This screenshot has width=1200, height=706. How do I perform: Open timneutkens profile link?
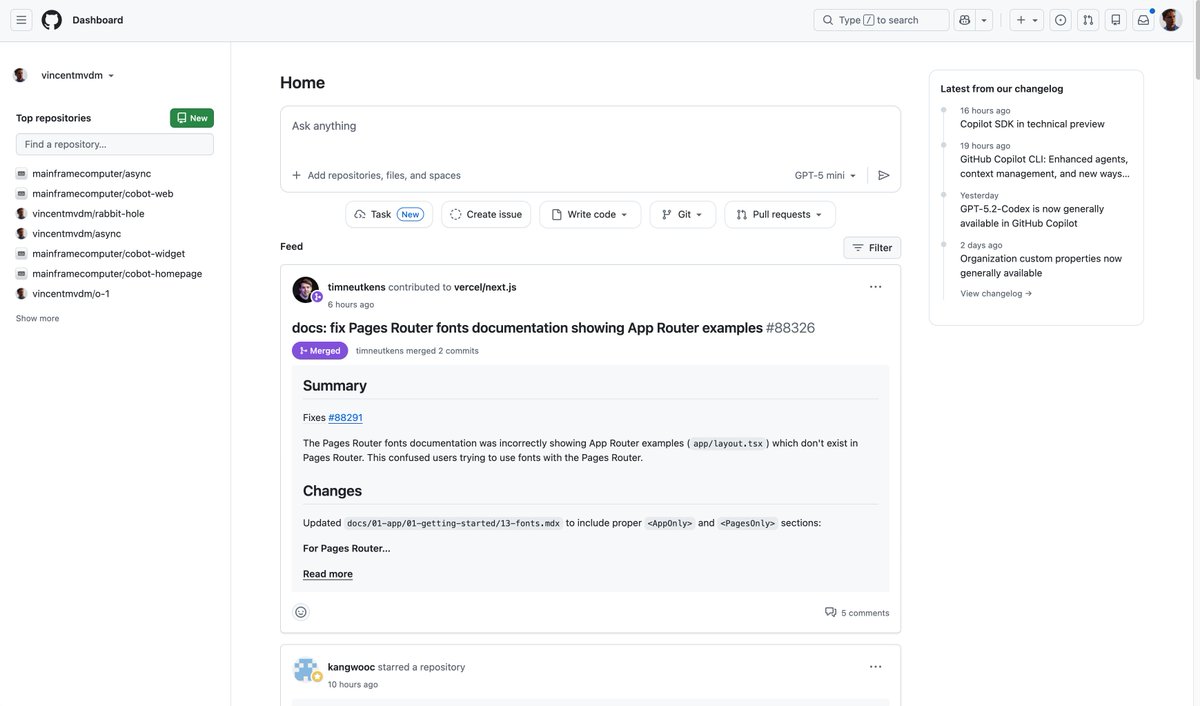click(x=356, y=287)
